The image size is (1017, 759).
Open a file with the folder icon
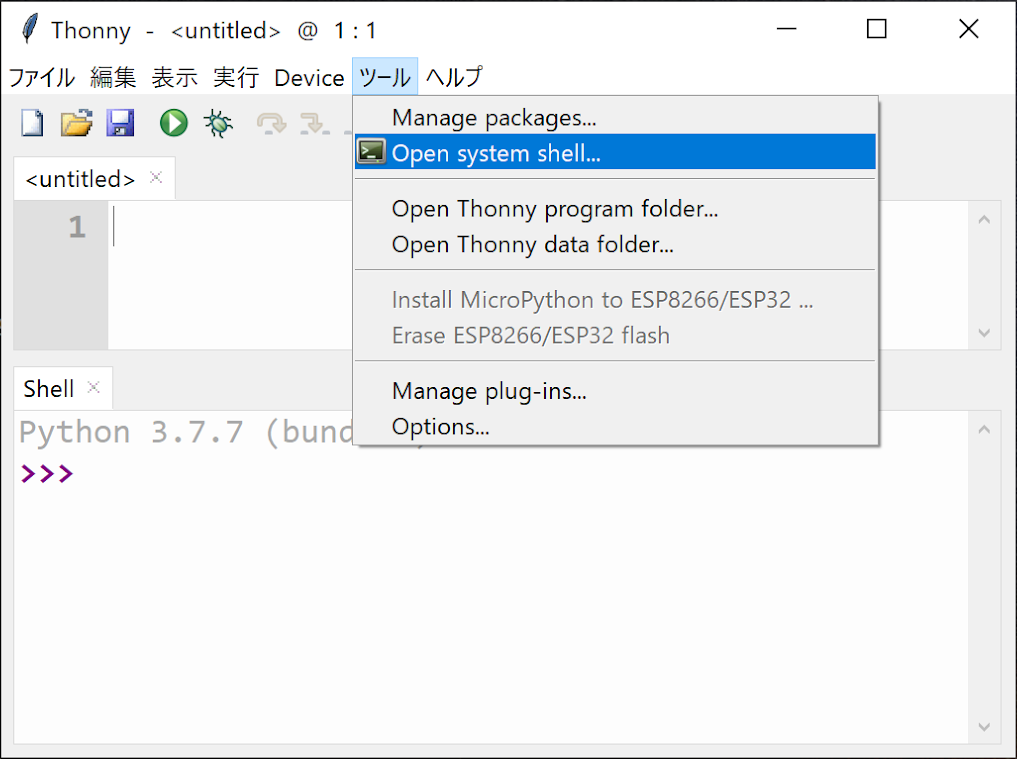77,123
